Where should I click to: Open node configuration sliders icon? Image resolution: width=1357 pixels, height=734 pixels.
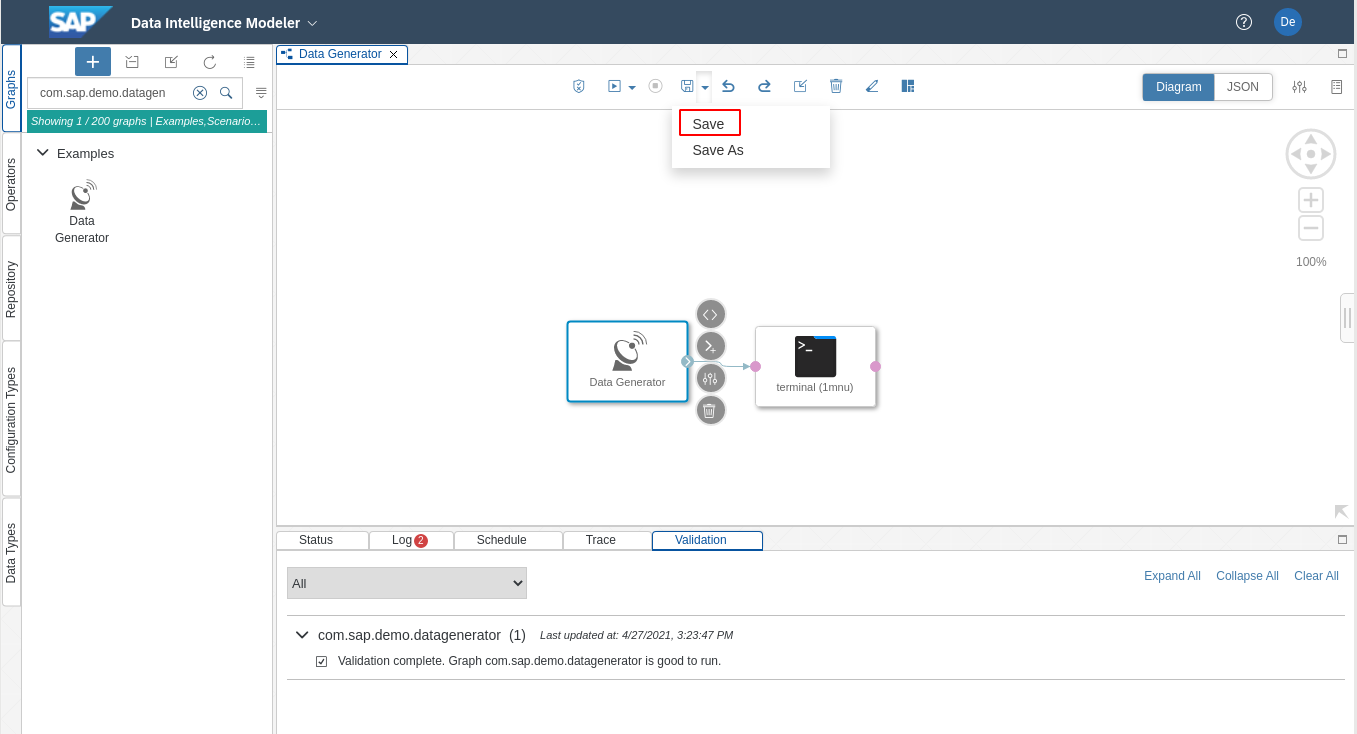tap(711, 378)
